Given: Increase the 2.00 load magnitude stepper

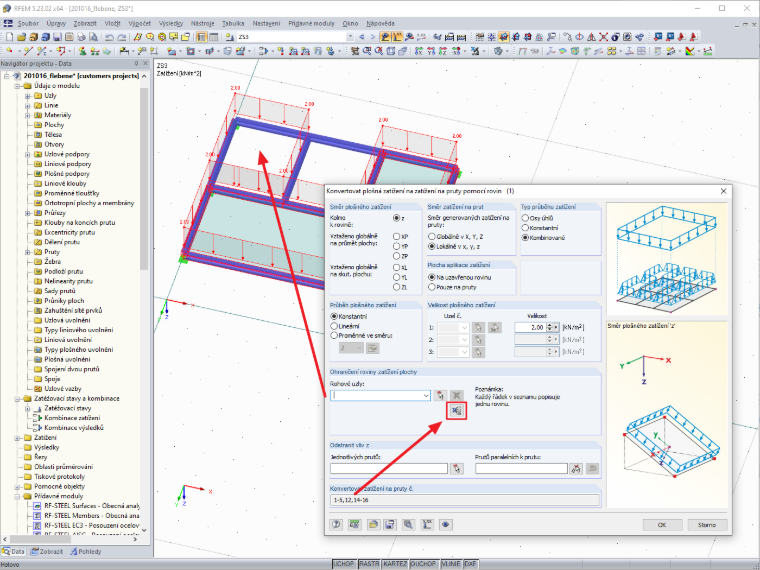Looking at the screenshot, I should click(549, 325).
